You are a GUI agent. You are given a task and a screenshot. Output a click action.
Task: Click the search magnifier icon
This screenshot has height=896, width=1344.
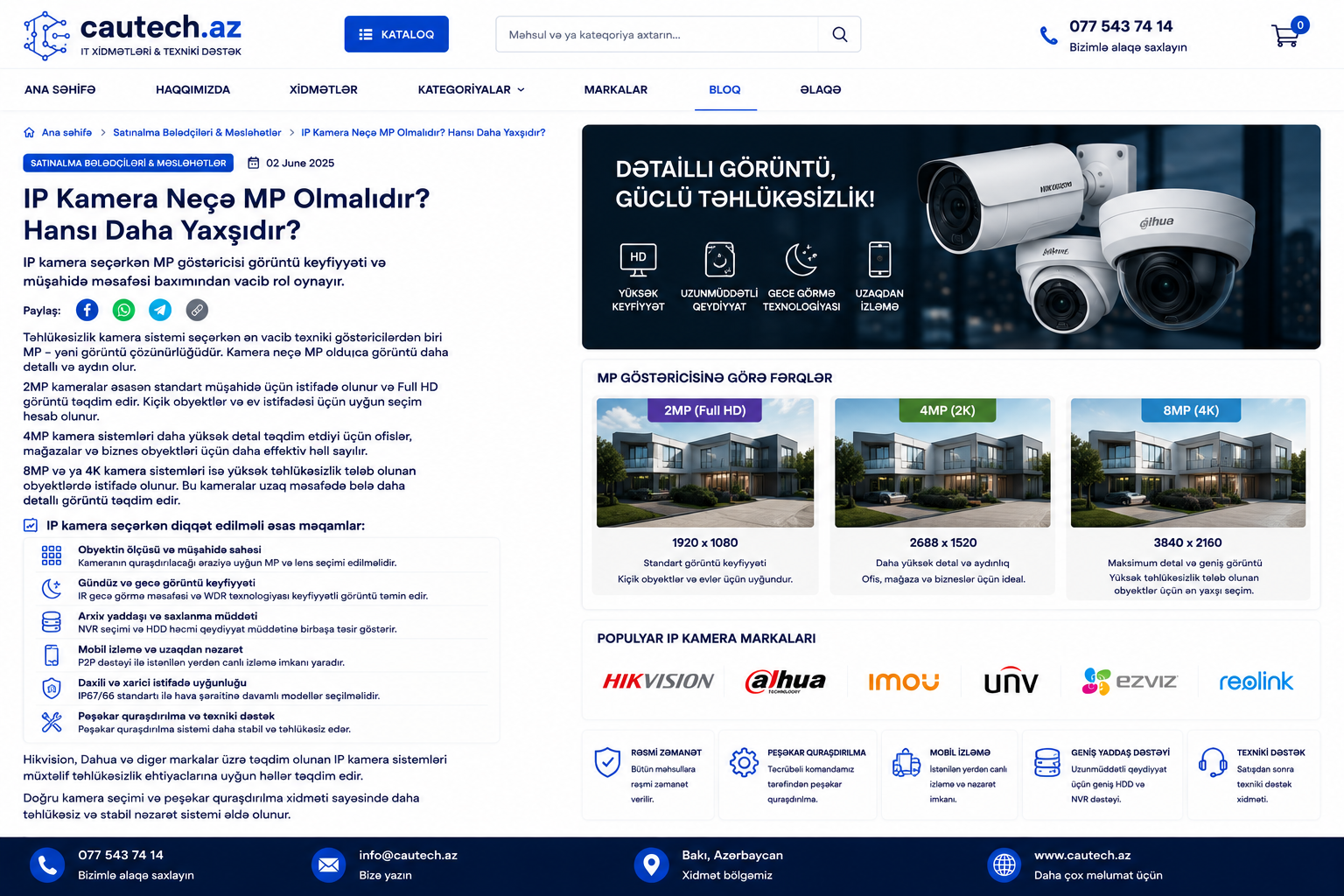point(839,34)
